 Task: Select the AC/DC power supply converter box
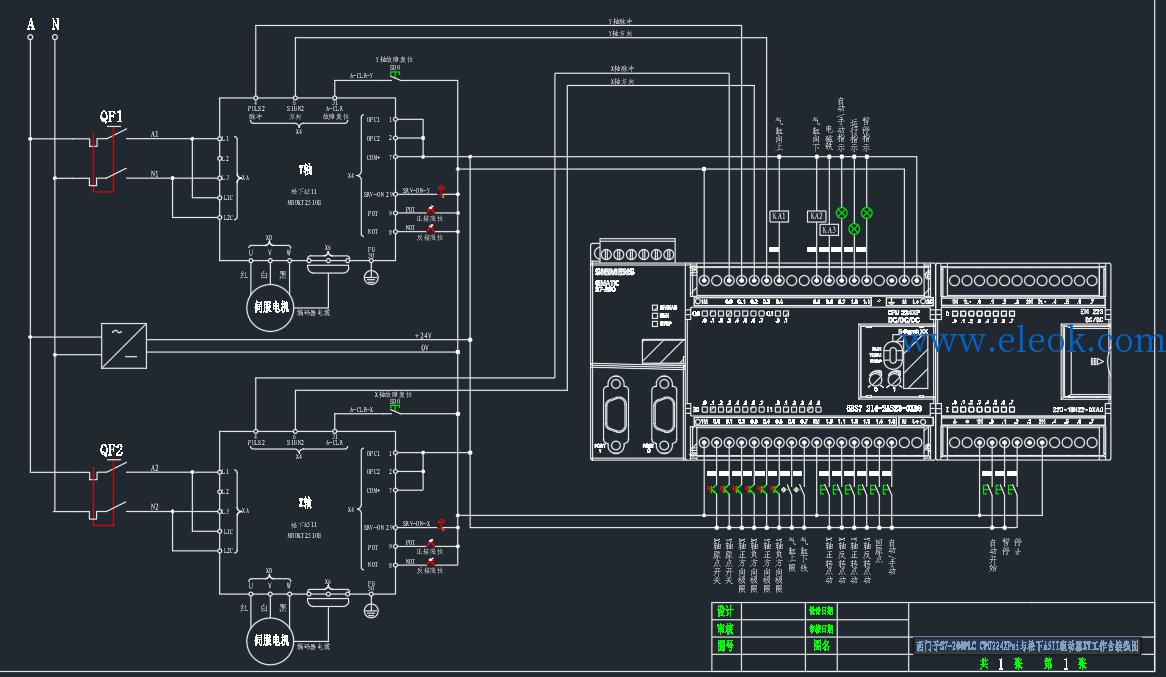coord(124,346)
